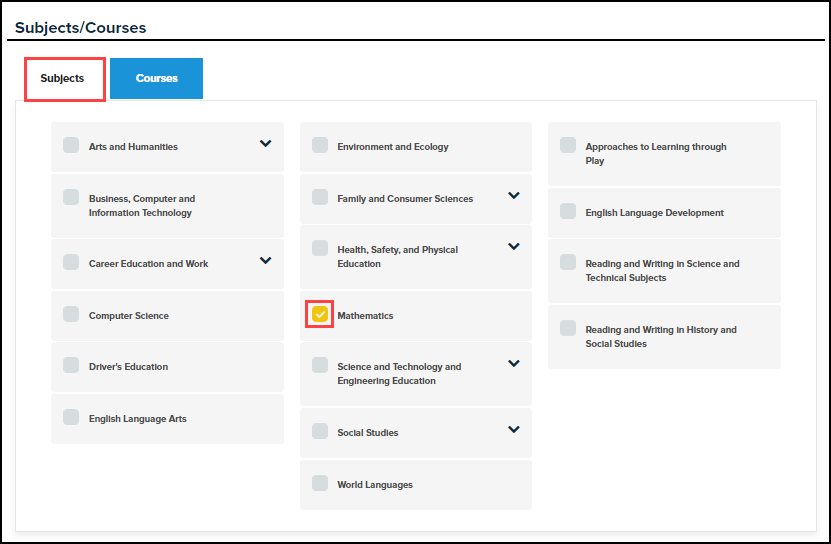Expand Family and Consumer Sciences chevron
Screen dimensions: 831x544
[514, 196]
